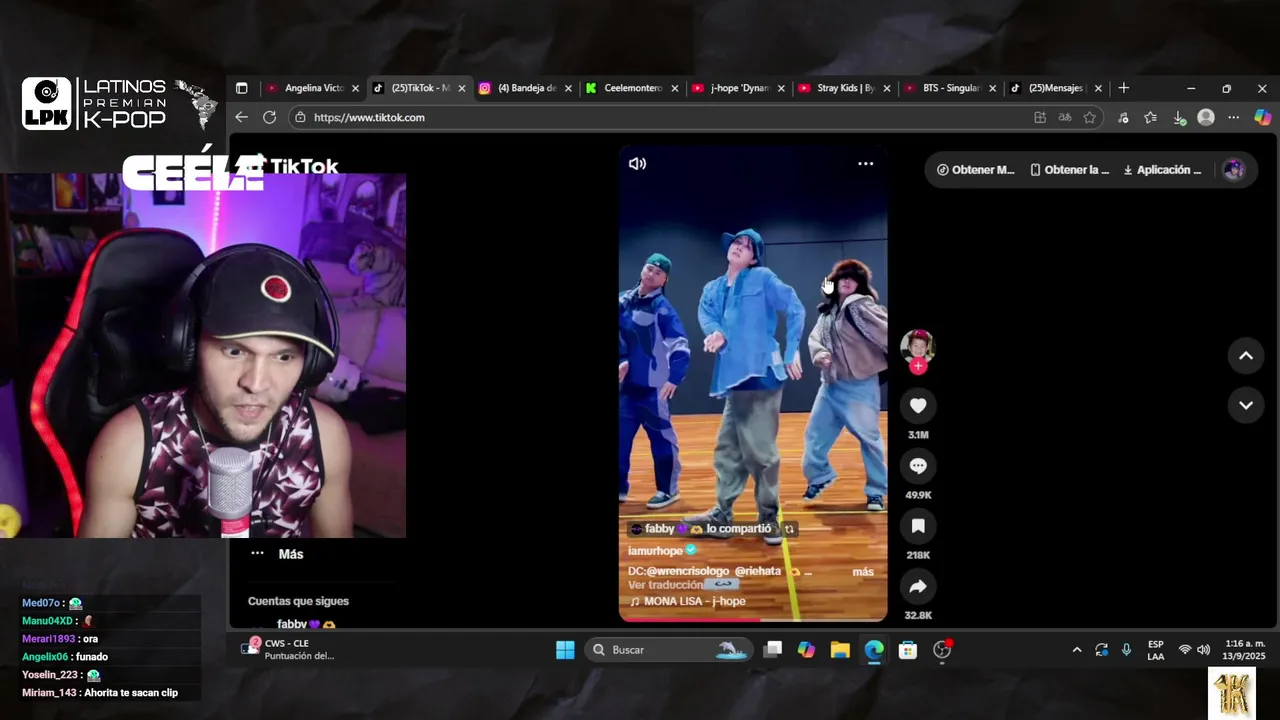Open the CWS - CLE taskbar widget
1280x720 pixels.
point(290,650)
